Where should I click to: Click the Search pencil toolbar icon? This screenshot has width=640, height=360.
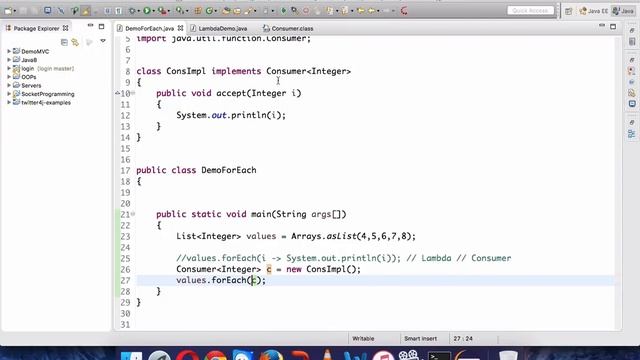[x=248, y=11]
